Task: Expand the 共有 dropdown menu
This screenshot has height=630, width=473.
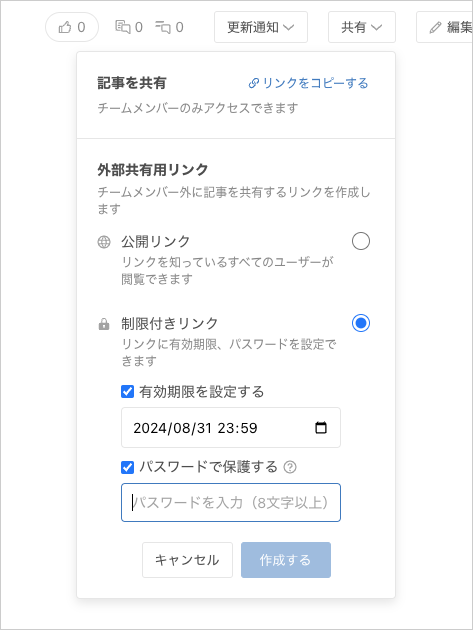Action: pyautogui.click(x=362, y=27)
